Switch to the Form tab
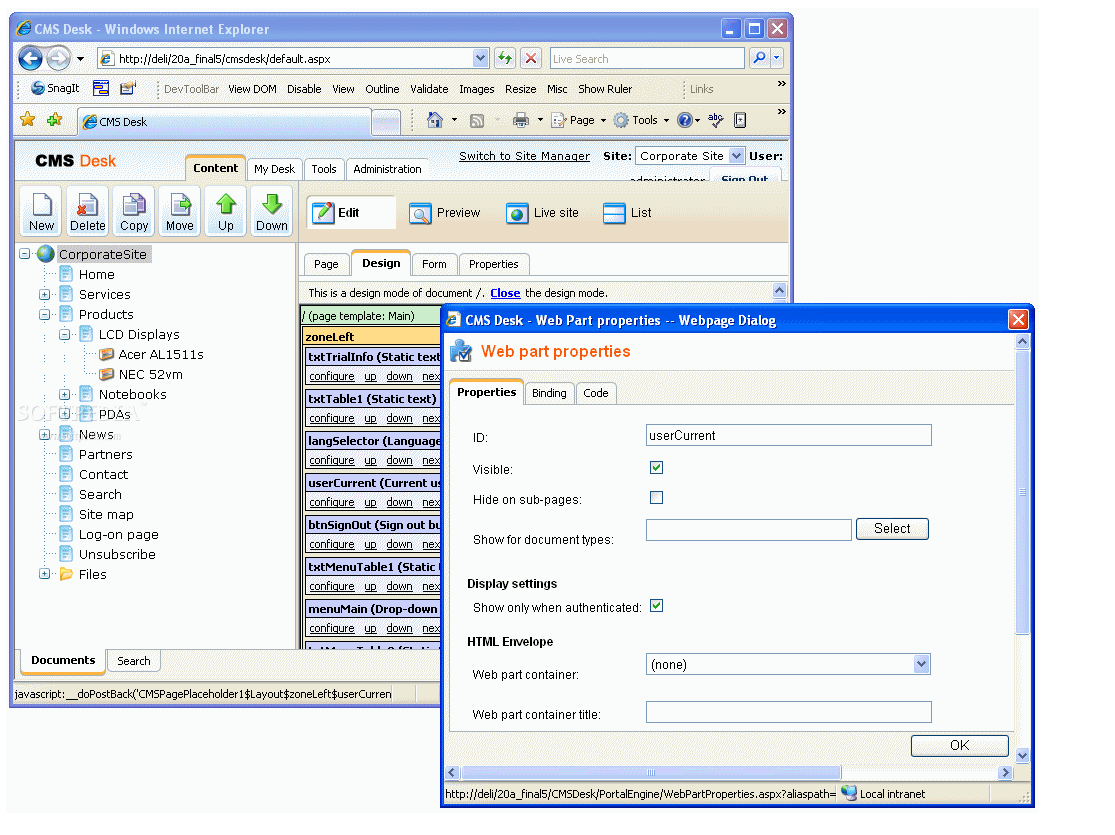The width and height of the screenshot is (1115, 835). coord(434,264)
